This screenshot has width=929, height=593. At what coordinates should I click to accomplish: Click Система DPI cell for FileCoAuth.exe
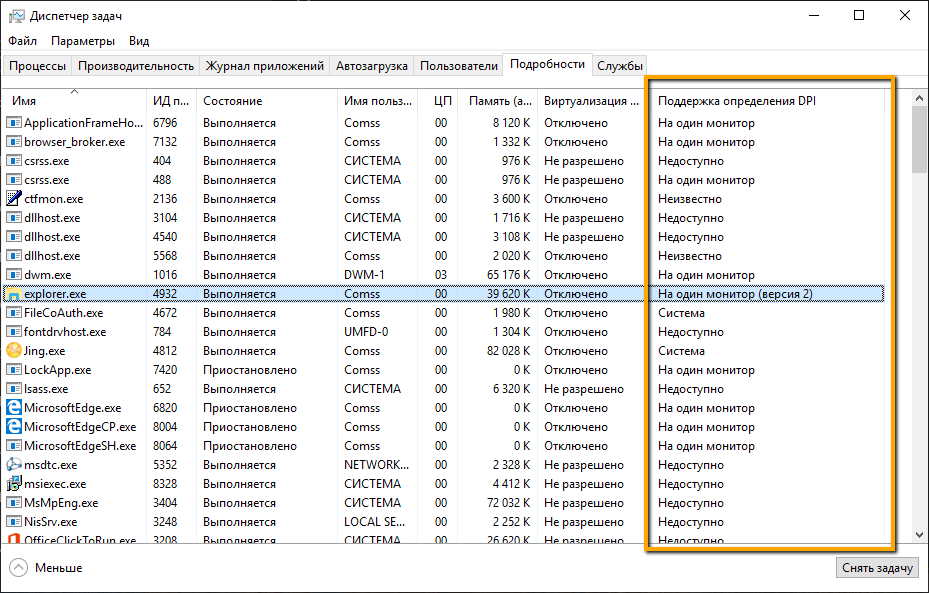[681, 313]
